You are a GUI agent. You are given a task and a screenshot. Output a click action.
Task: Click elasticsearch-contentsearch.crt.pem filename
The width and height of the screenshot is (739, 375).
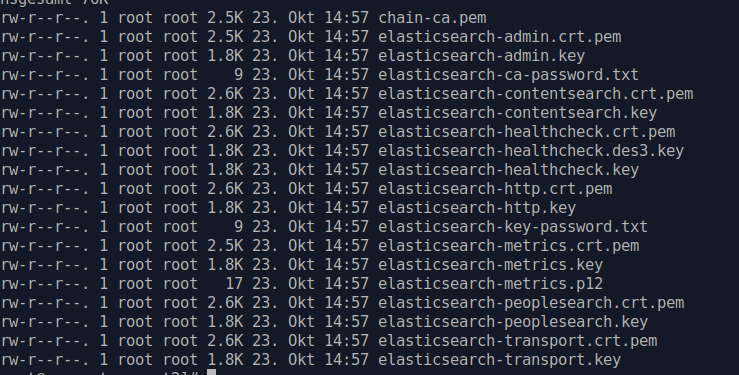click(x=536, y=94)
